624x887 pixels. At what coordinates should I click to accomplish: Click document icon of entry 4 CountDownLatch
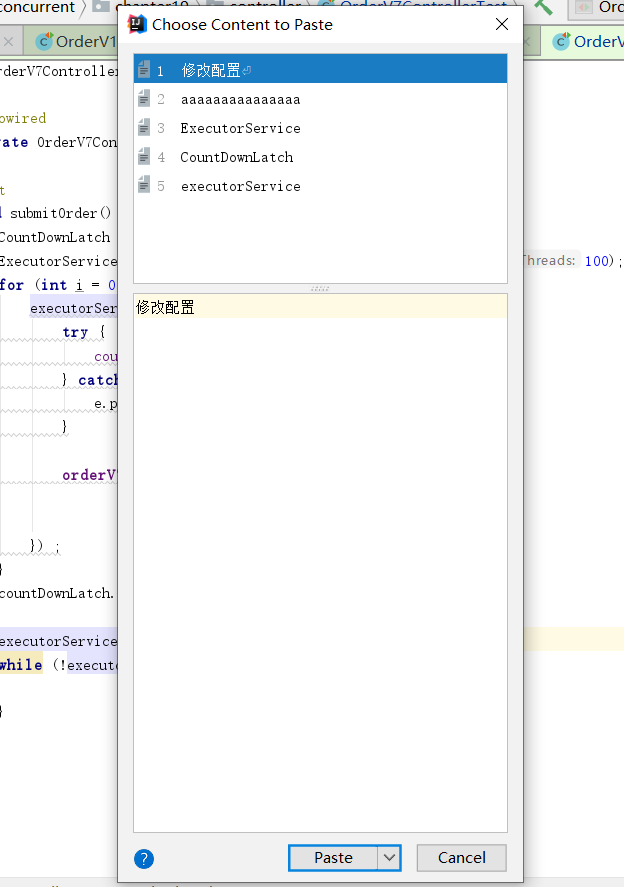(144, 156)
